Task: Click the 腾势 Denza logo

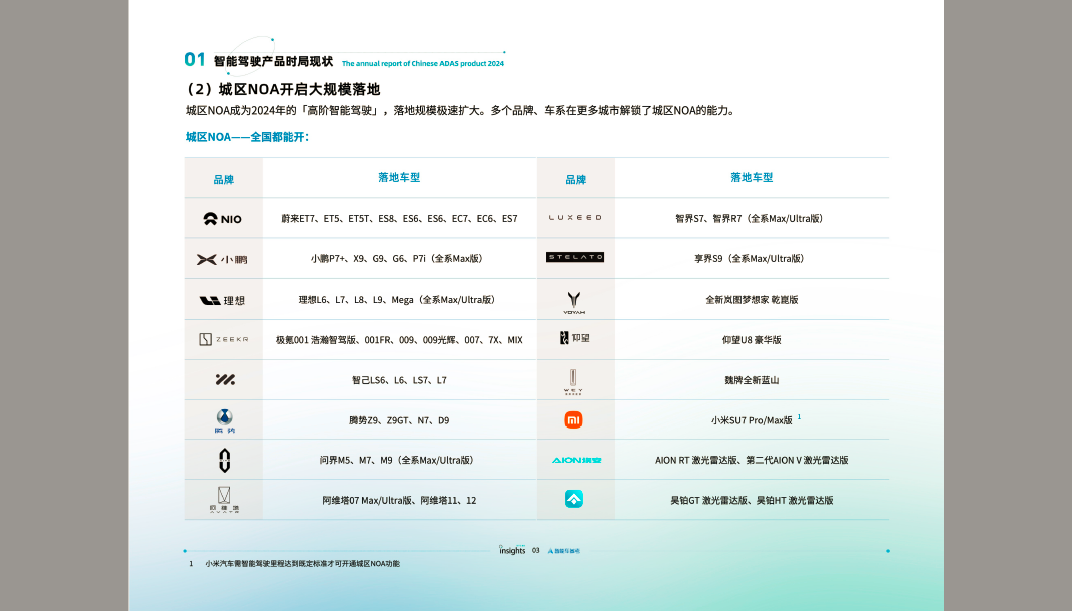Action: tap(224, 421)
